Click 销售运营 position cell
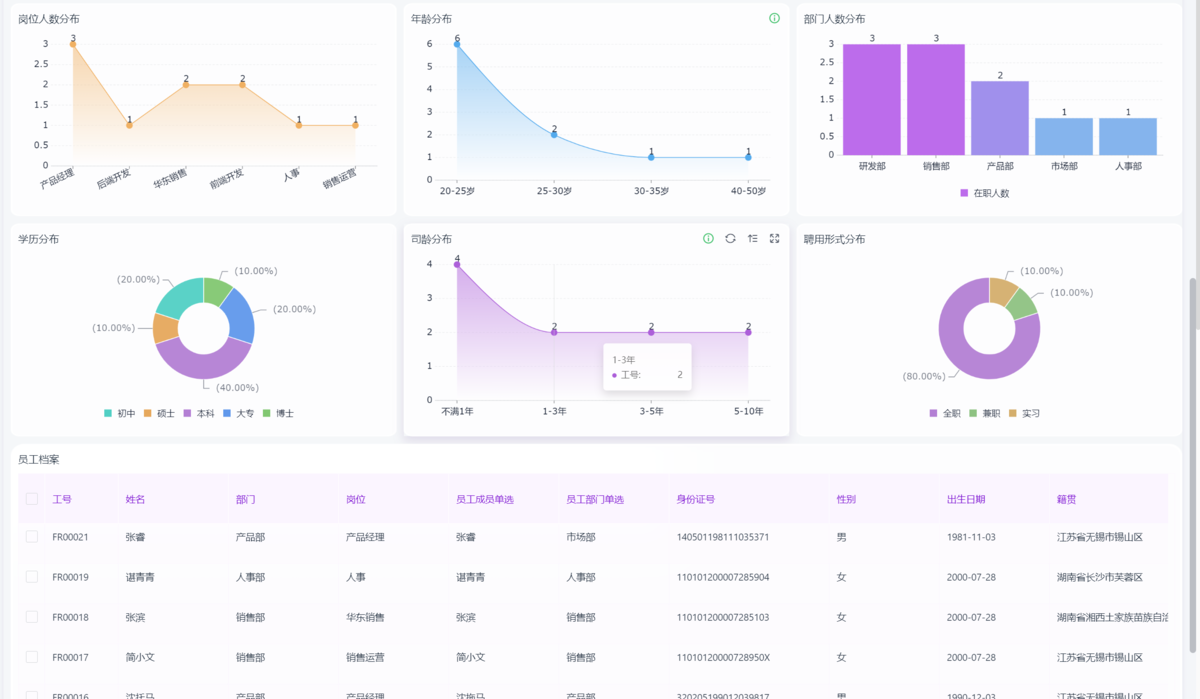Image resolution: width=1200 pixels, height=699 pixels. pos(365,657)
